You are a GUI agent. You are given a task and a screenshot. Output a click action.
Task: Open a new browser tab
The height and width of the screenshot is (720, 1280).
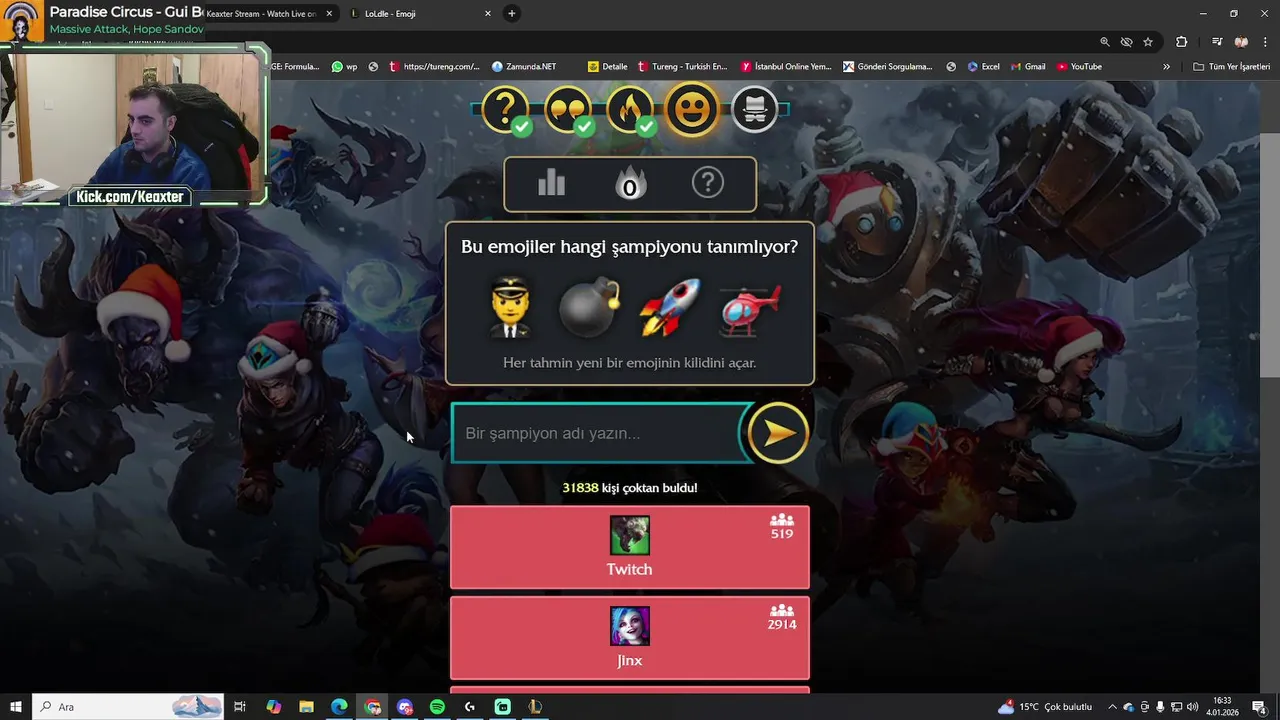[512, 14]
